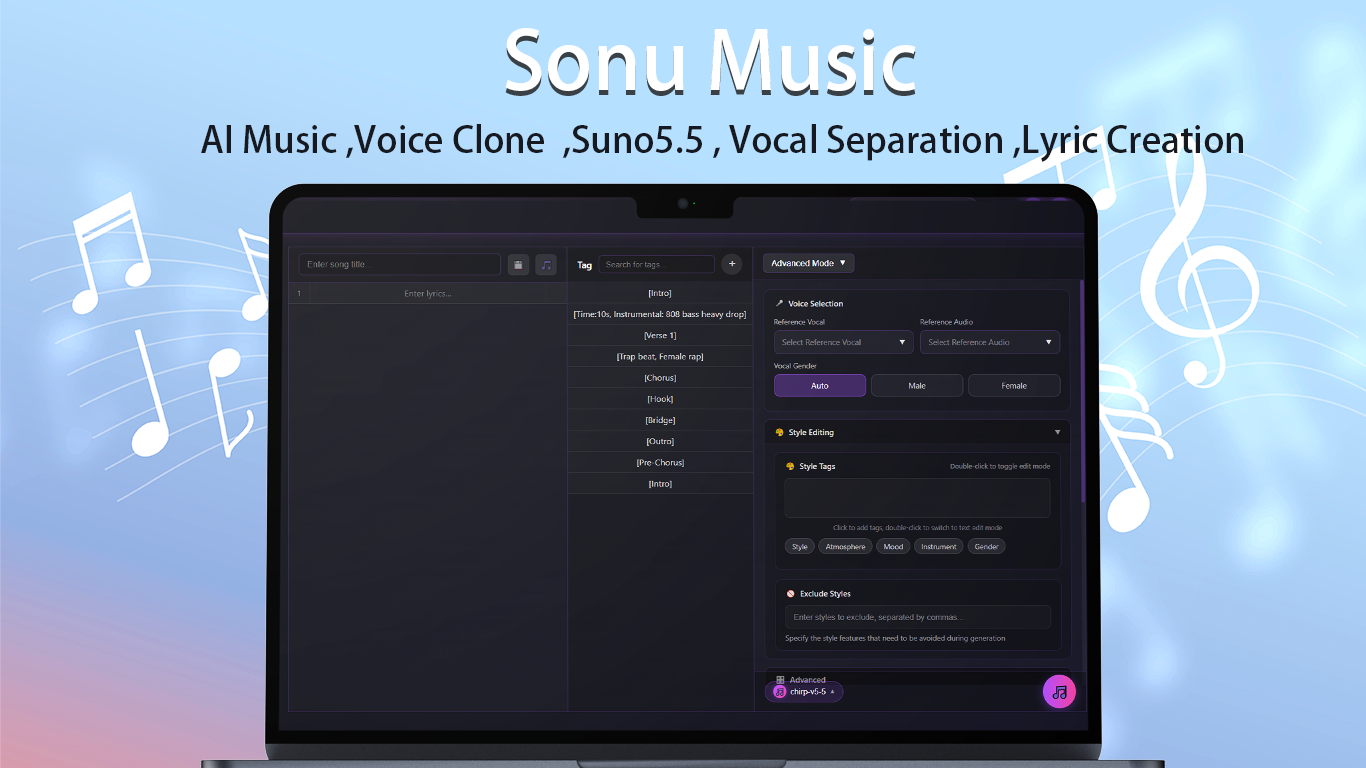Click the settings panel vertical scrollbar
This screenshot has height=768, width=1366.
pyautogui.click(x=1080, y=390)
